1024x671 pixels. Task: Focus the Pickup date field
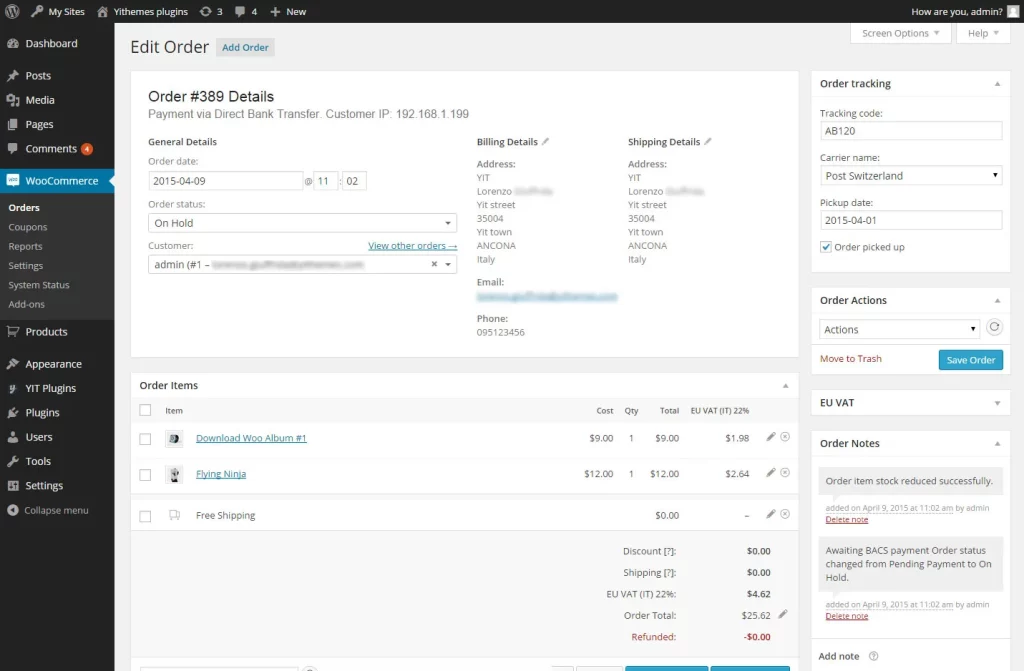point(910,220)
